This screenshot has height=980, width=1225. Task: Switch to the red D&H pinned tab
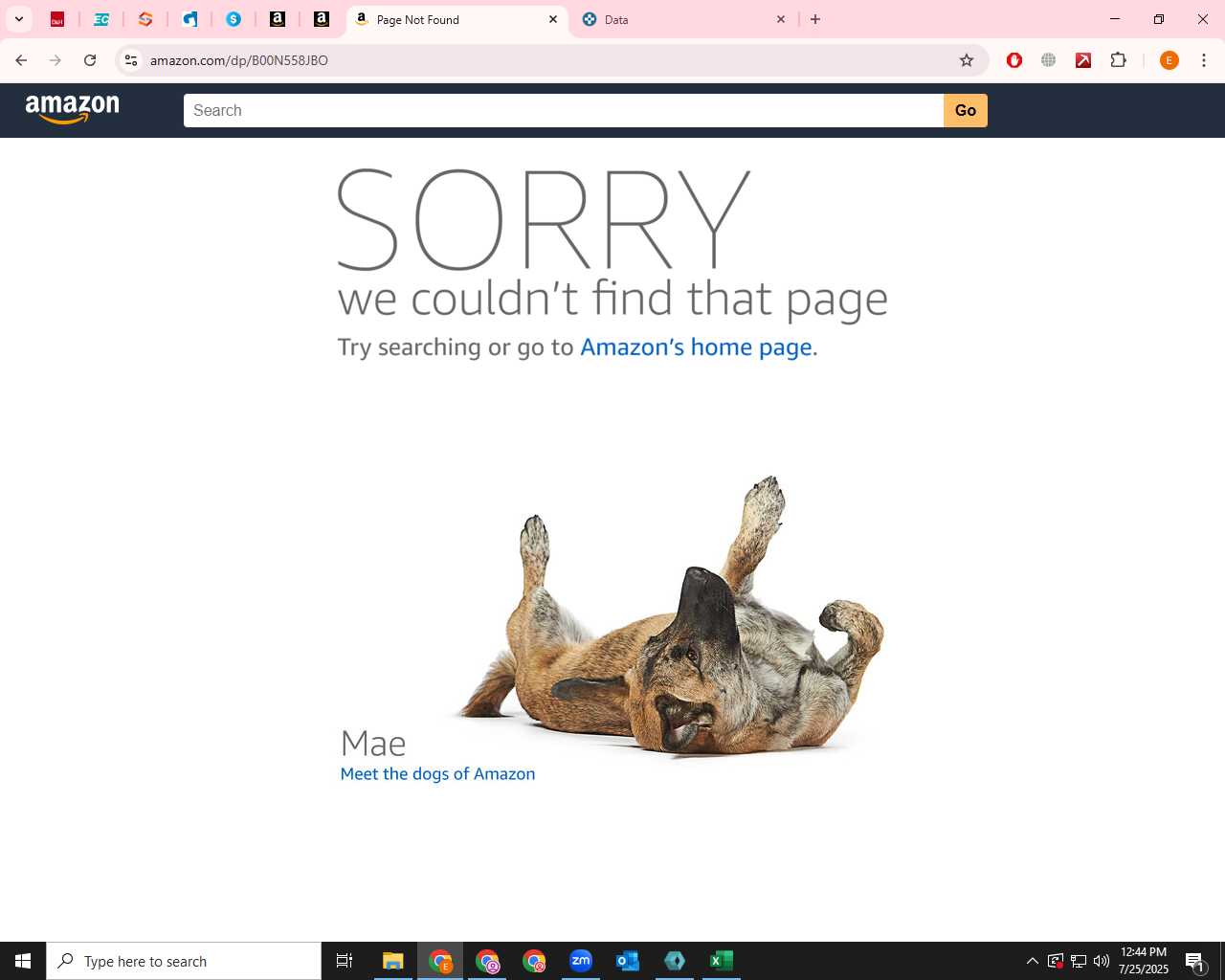[x=57, y=19]
